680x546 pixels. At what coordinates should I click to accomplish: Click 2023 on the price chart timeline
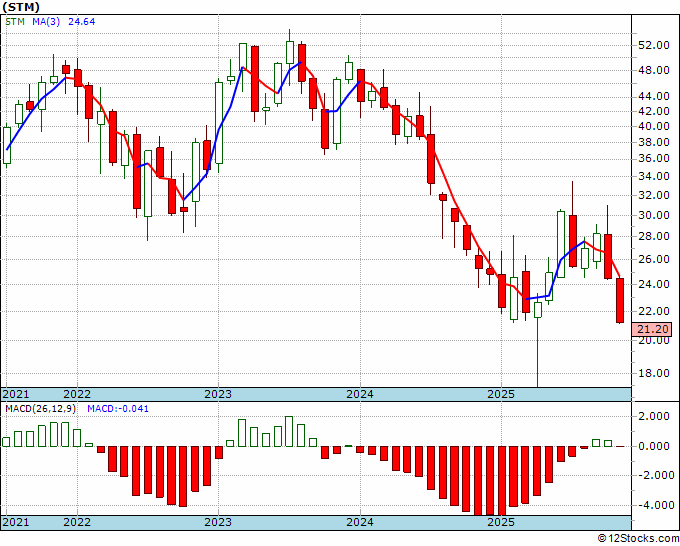tap(218, 394)
